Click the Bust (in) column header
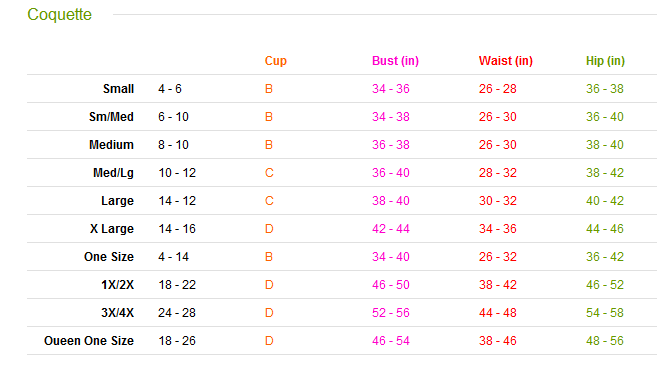Screen dimensions: 657x375 pos(395,61)
